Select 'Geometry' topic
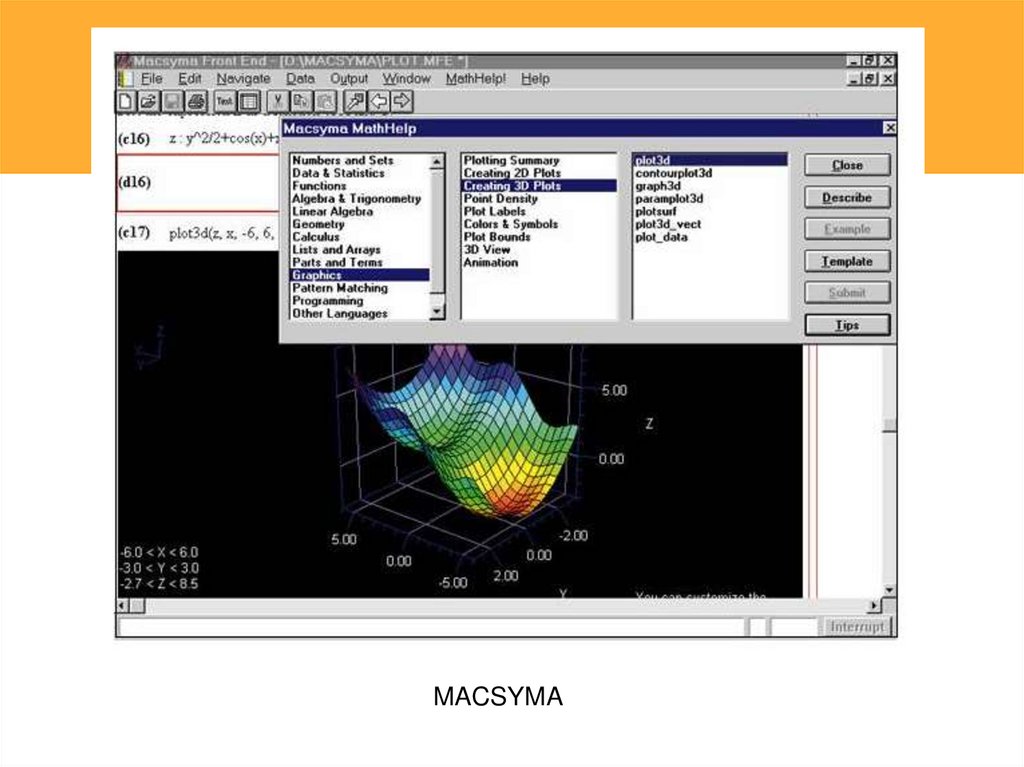Screen dimensions: 1024x767 click(x=318, y=224)
